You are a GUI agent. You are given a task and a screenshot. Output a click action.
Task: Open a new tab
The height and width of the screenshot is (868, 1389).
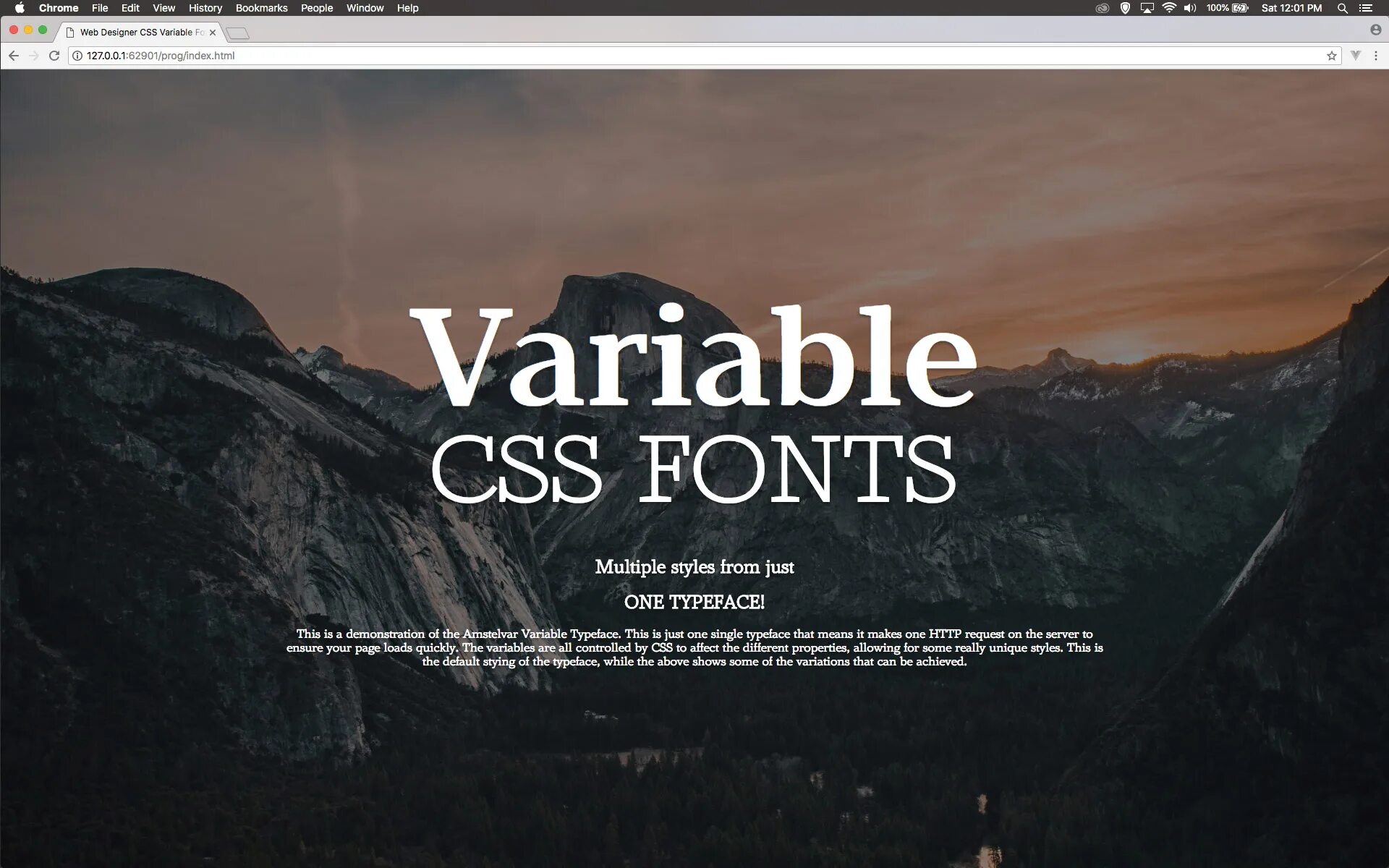pos(239,32)
